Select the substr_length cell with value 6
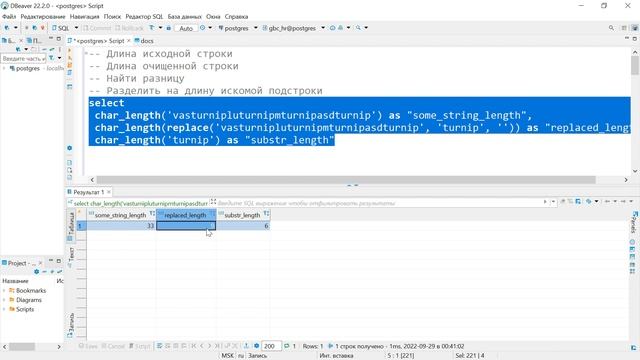Viewport: 640px width, 360px height. click(243, 226)
